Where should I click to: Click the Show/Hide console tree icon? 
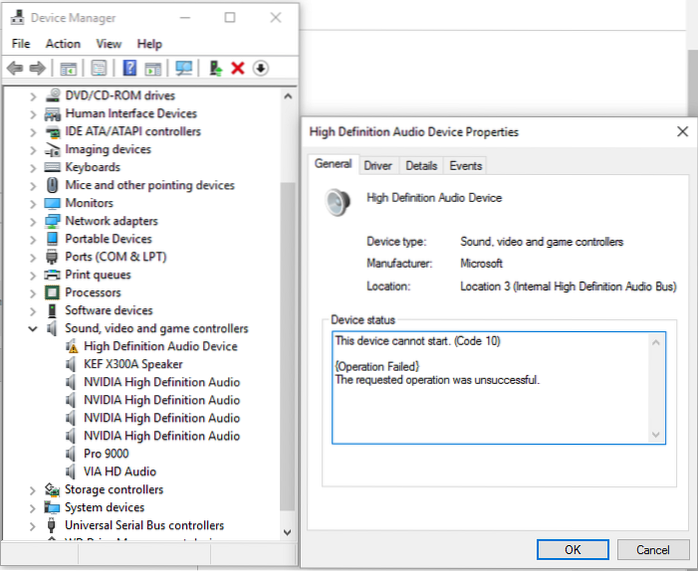click(68, 68)
